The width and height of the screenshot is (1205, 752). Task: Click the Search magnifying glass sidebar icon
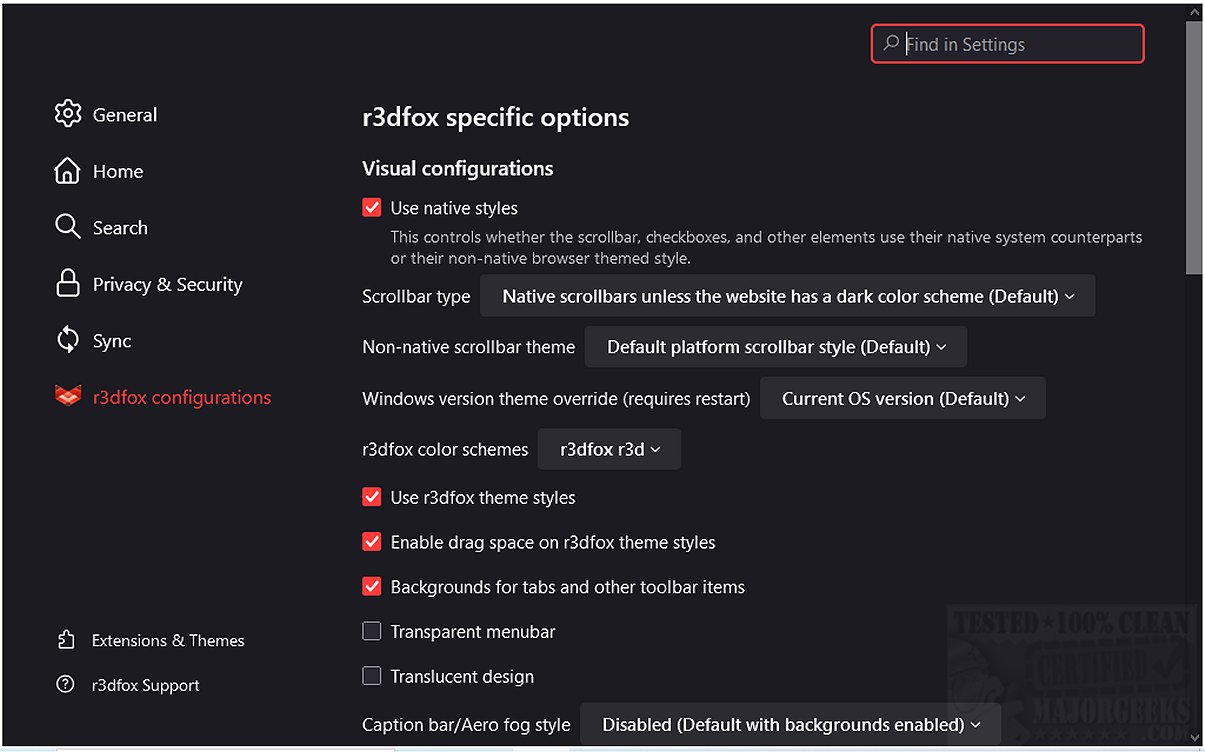tap(68, 227)
